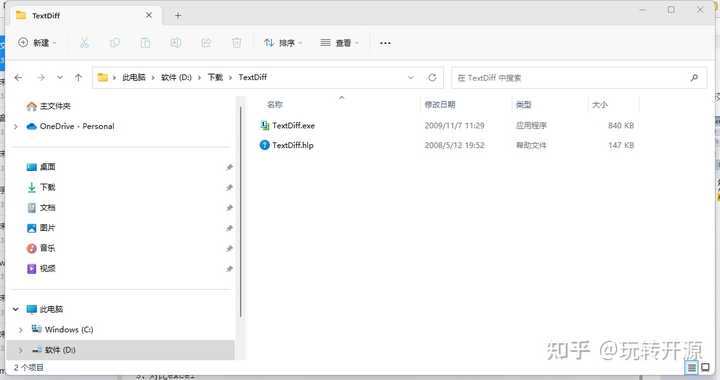
Task: Click the pin icon next to 文档
Action: [x=229, y=207]
